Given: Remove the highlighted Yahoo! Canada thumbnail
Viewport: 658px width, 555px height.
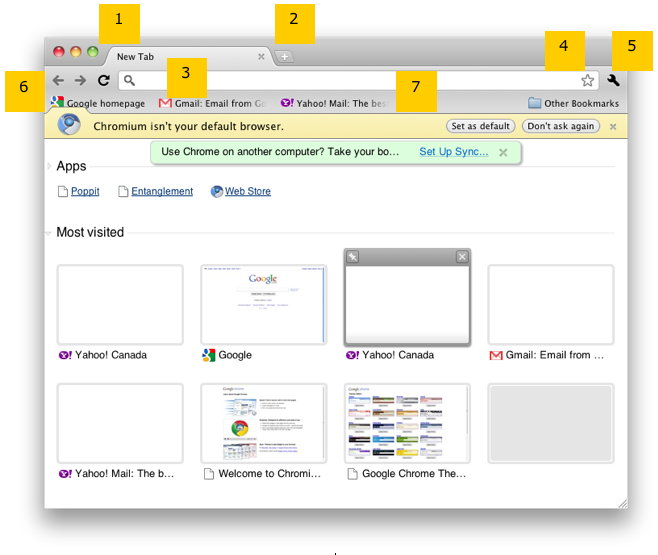Looking at the screenshot, I should click(461, 257).
